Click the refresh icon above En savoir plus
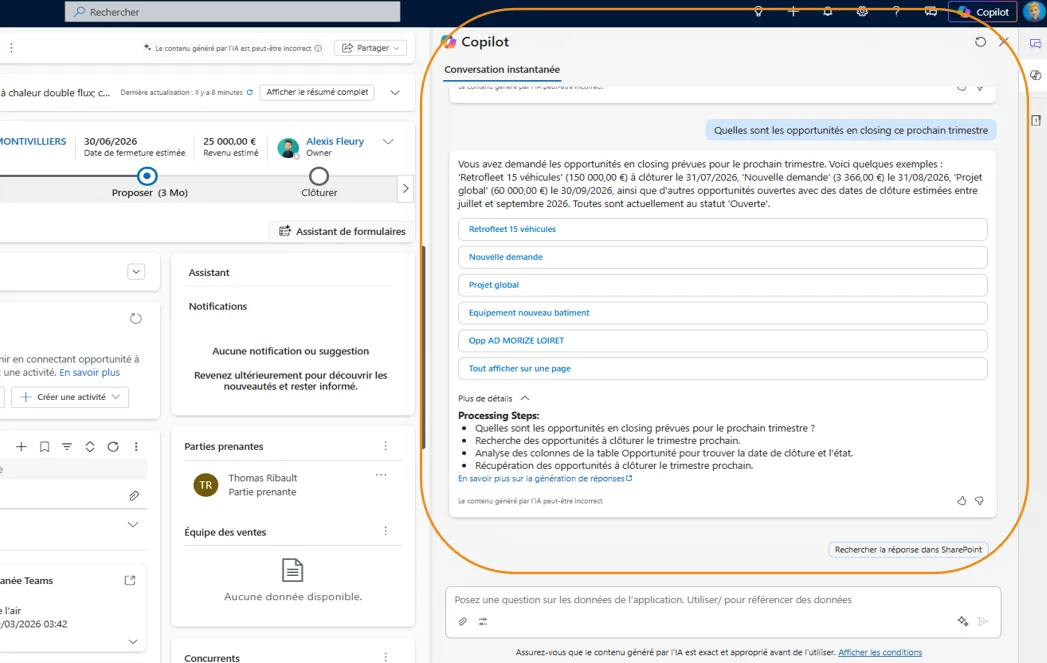 click(136, 318)
